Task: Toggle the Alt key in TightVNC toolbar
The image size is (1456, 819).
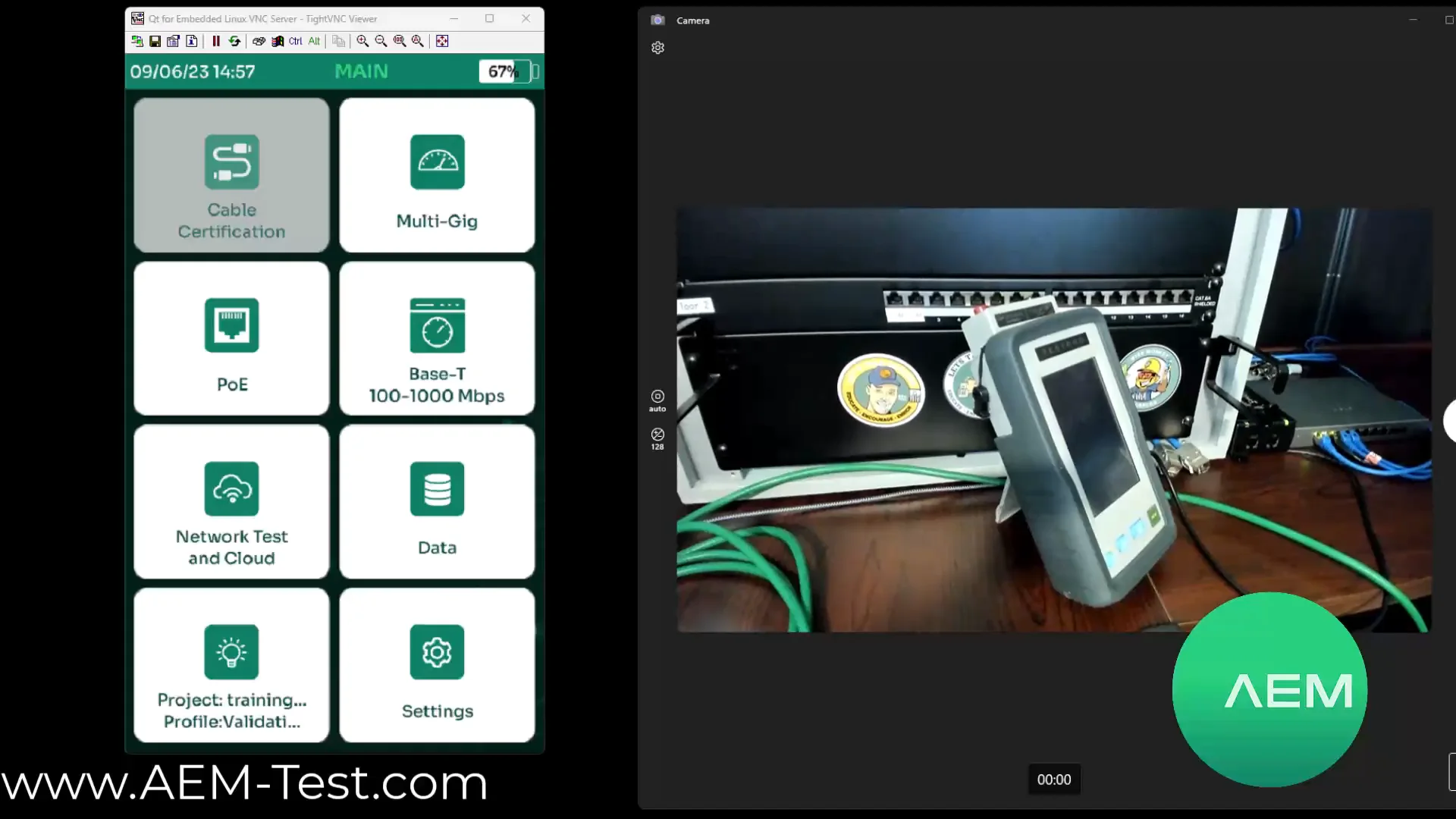Action: [x=314, y=41]
